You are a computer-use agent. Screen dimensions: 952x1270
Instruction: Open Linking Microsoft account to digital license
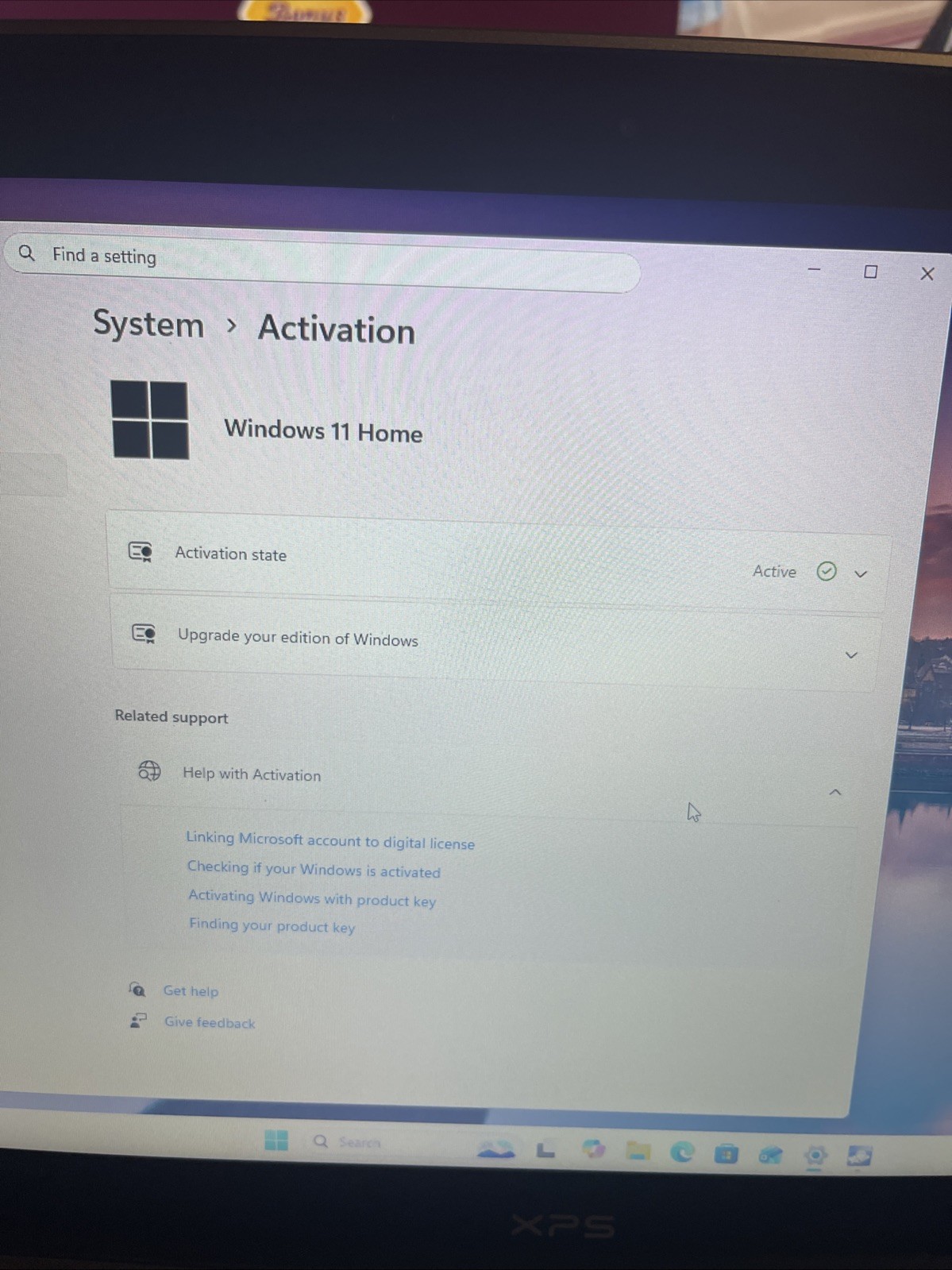[x=330, y=840]
